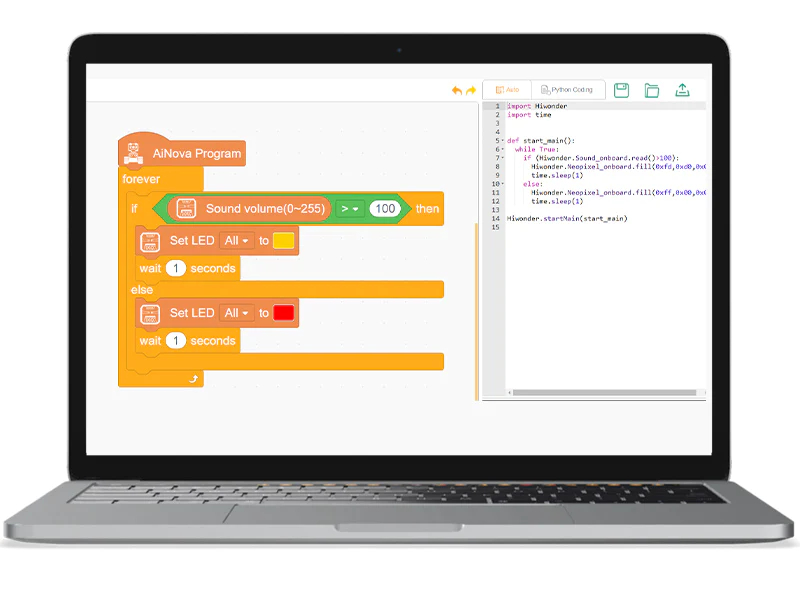Click the robot icon on AiNova Program block

[x=132, y=153]
